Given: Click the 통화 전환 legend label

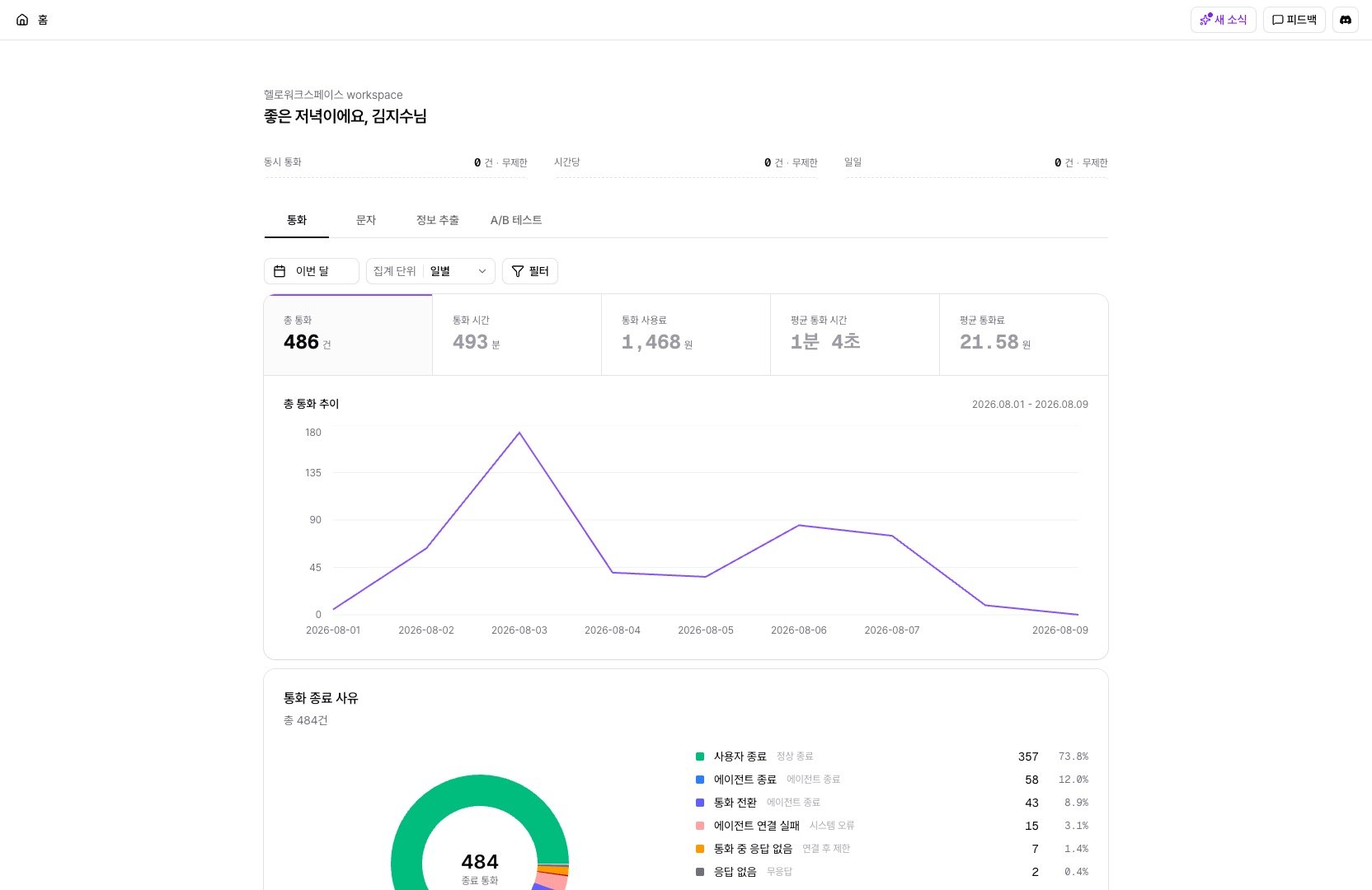Looking at the screenshot, I should [735, 803].
